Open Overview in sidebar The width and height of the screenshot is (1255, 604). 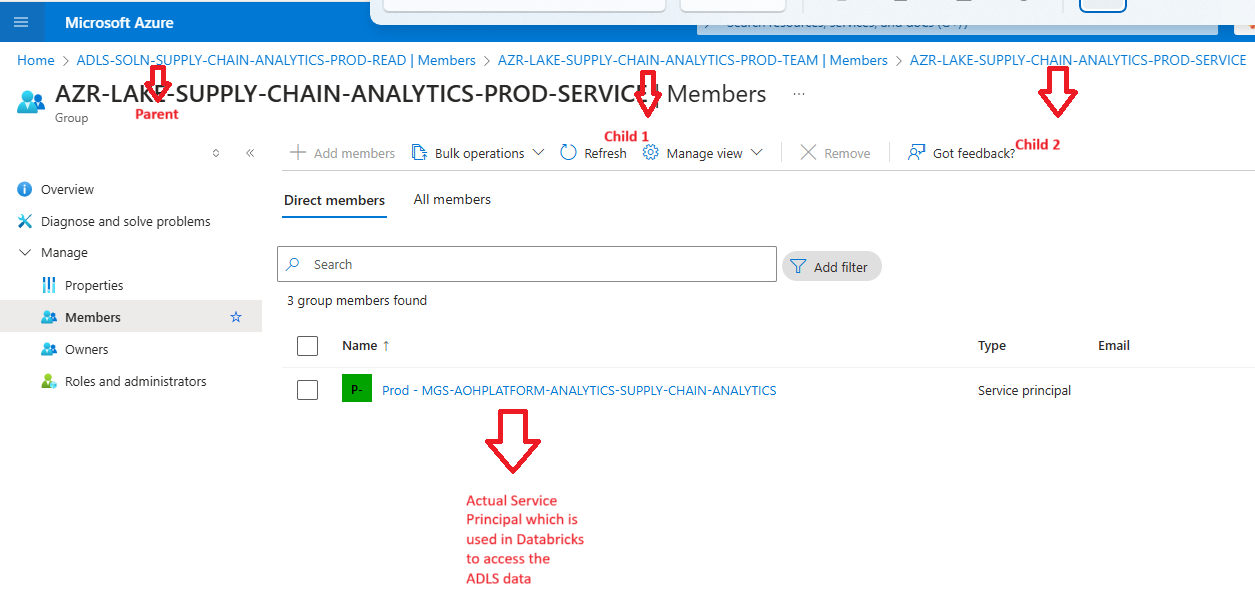(67, 189)
